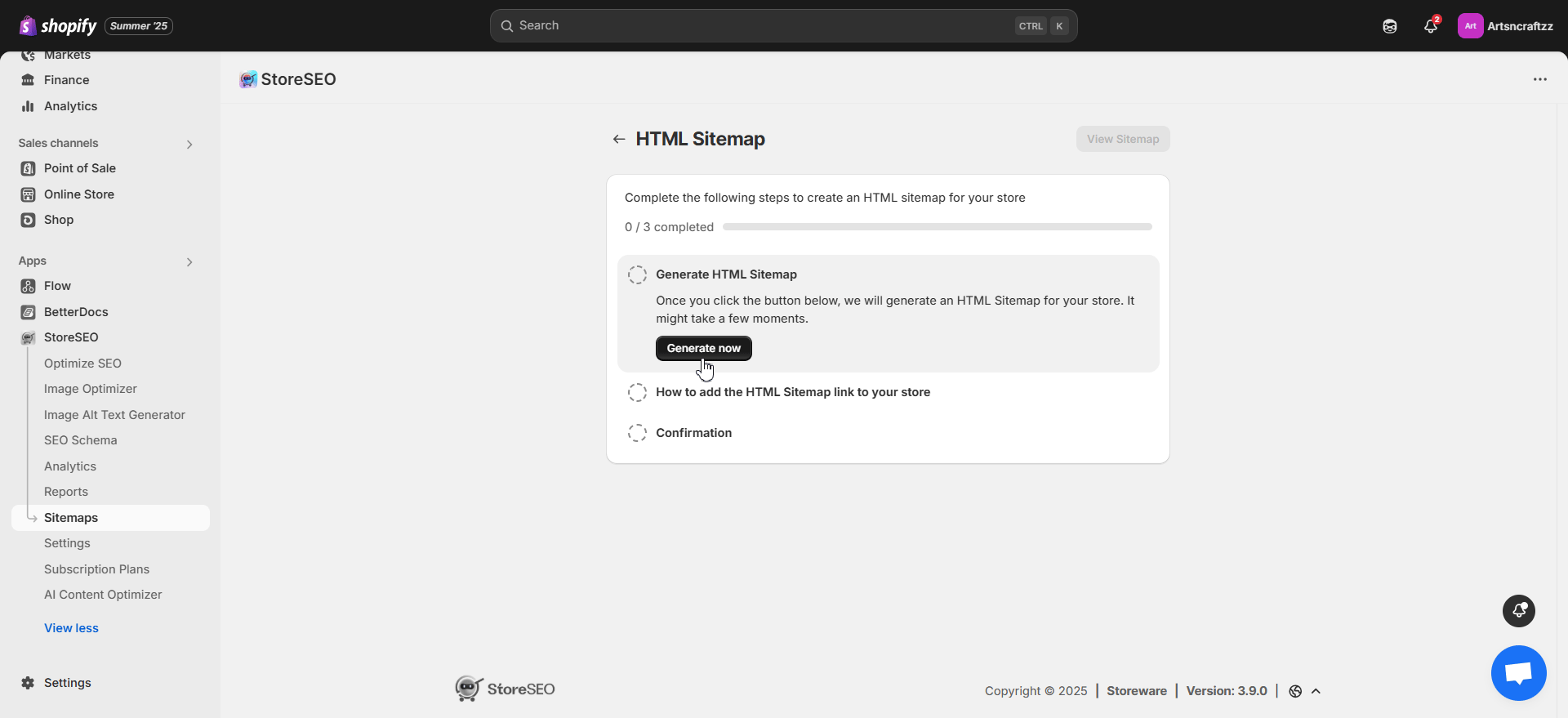The width and height of the screenshot is (1568, 718).
Task: Click the StoreSEO logo in page header
Action: [x=248, y=79]
